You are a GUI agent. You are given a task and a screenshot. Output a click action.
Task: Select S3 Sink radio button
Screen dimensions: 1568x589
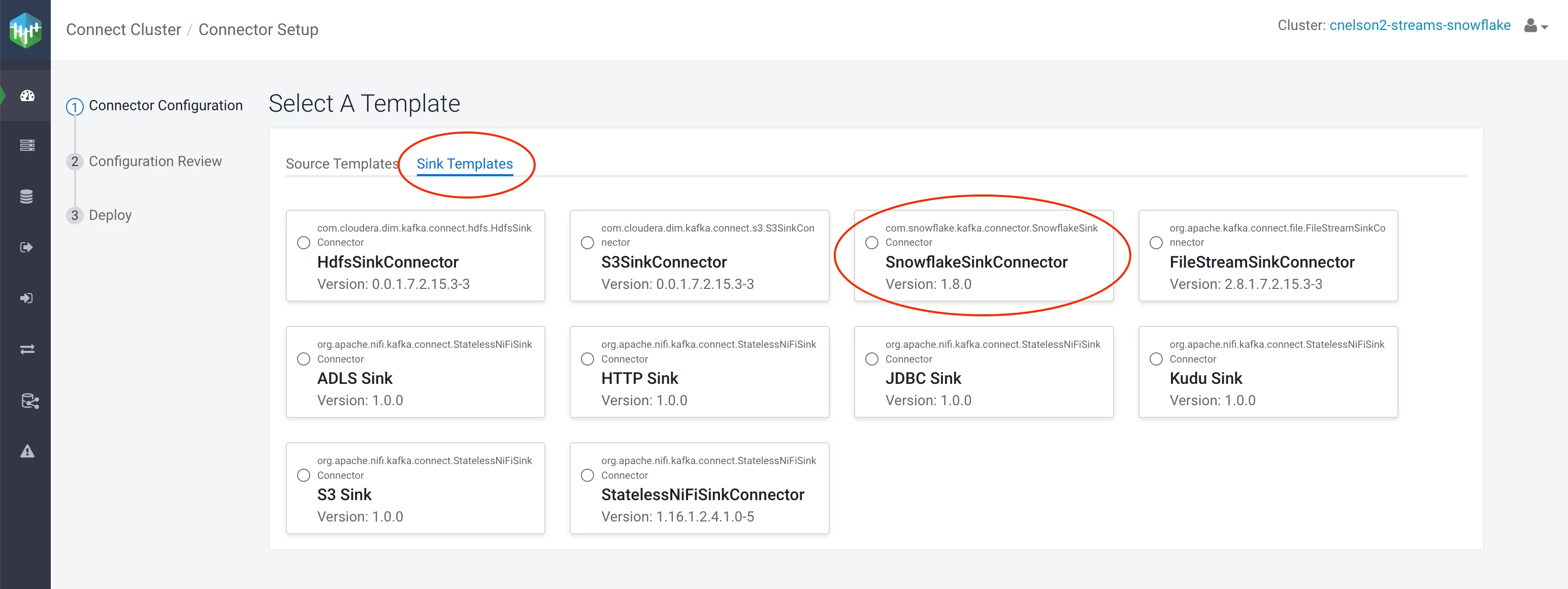303,475
